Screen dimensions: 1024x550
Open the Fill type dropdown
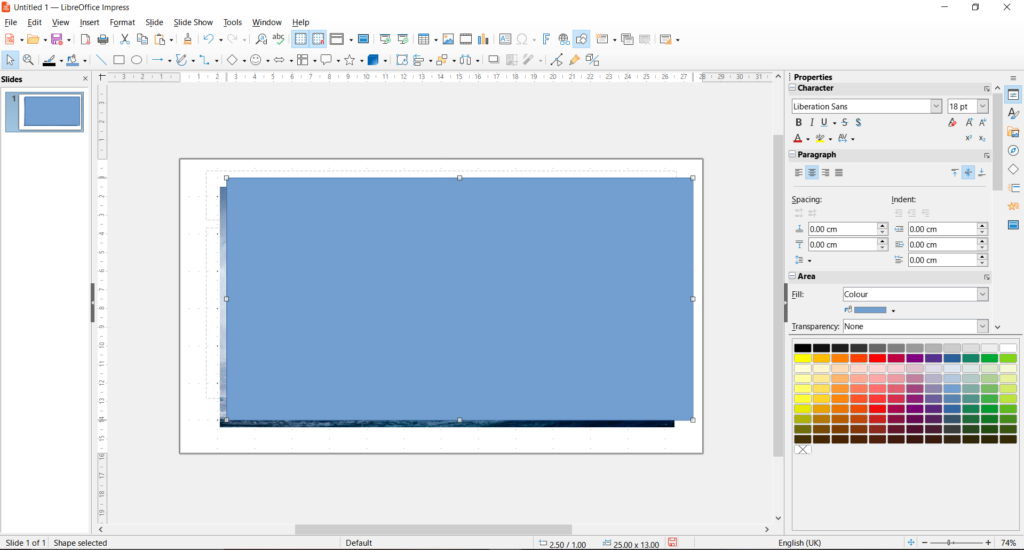[982, 294]
